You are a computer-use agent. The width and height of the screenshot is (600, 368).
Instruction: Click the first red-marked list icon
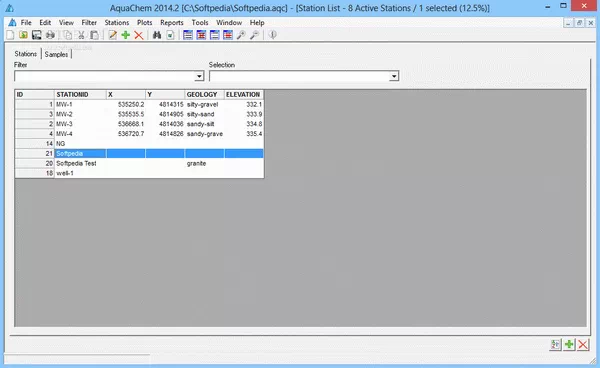(x=201, y=35)
